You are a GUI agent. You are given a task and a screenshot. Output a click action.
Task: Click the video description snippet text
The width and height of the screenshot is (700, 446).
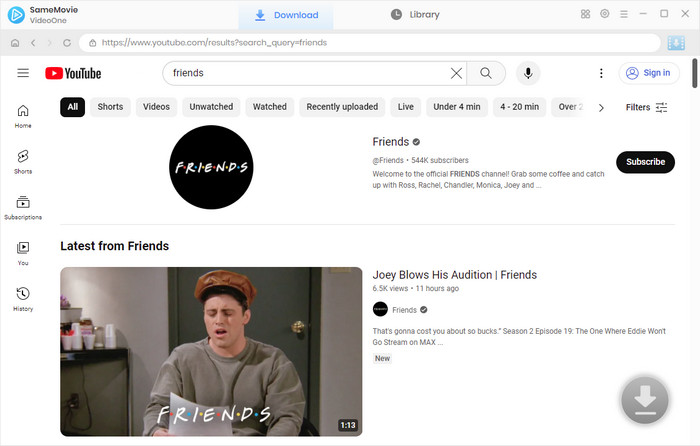[x=519, y=337]
